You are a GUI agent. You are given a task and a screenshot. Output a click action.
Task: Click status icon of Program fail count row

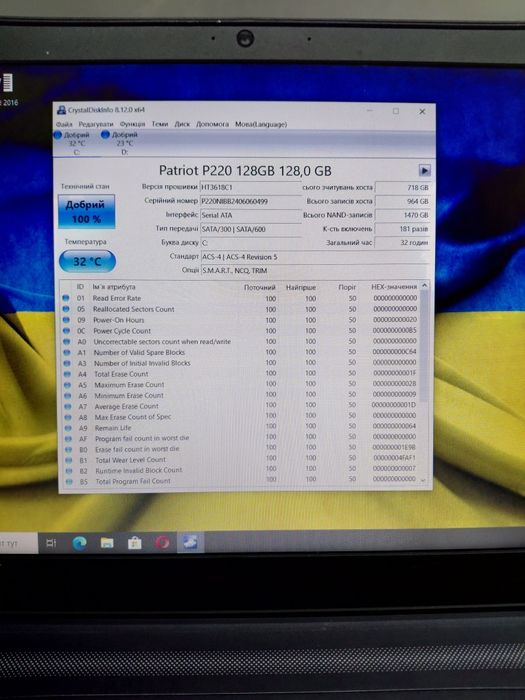[x=69, y=439]
